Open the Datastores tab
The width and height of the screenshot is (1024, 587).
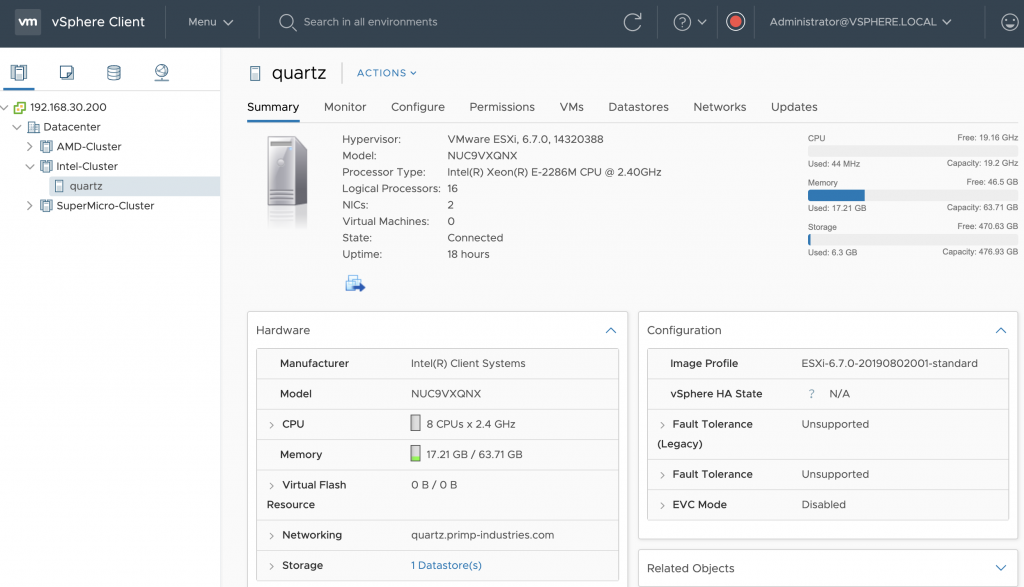pos(639,107)
